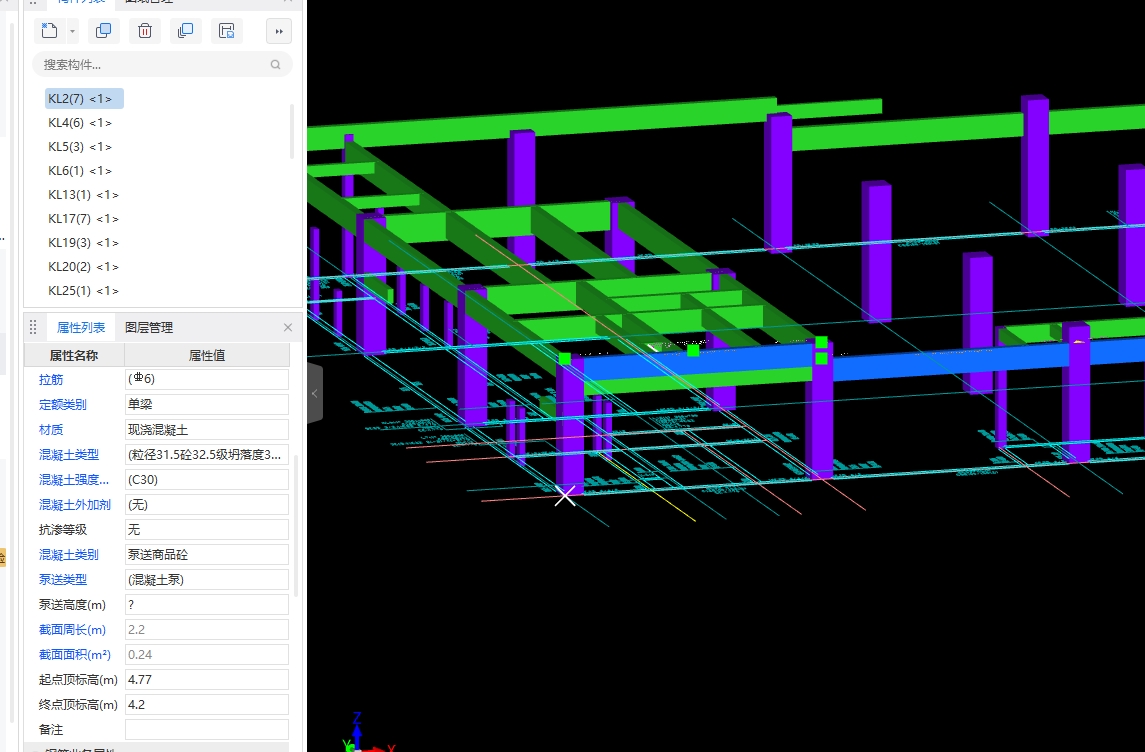The image size is (1145, 752).
Task: Close the properties panel with the X
Action: pyautogui.click(x=288, y=328)
